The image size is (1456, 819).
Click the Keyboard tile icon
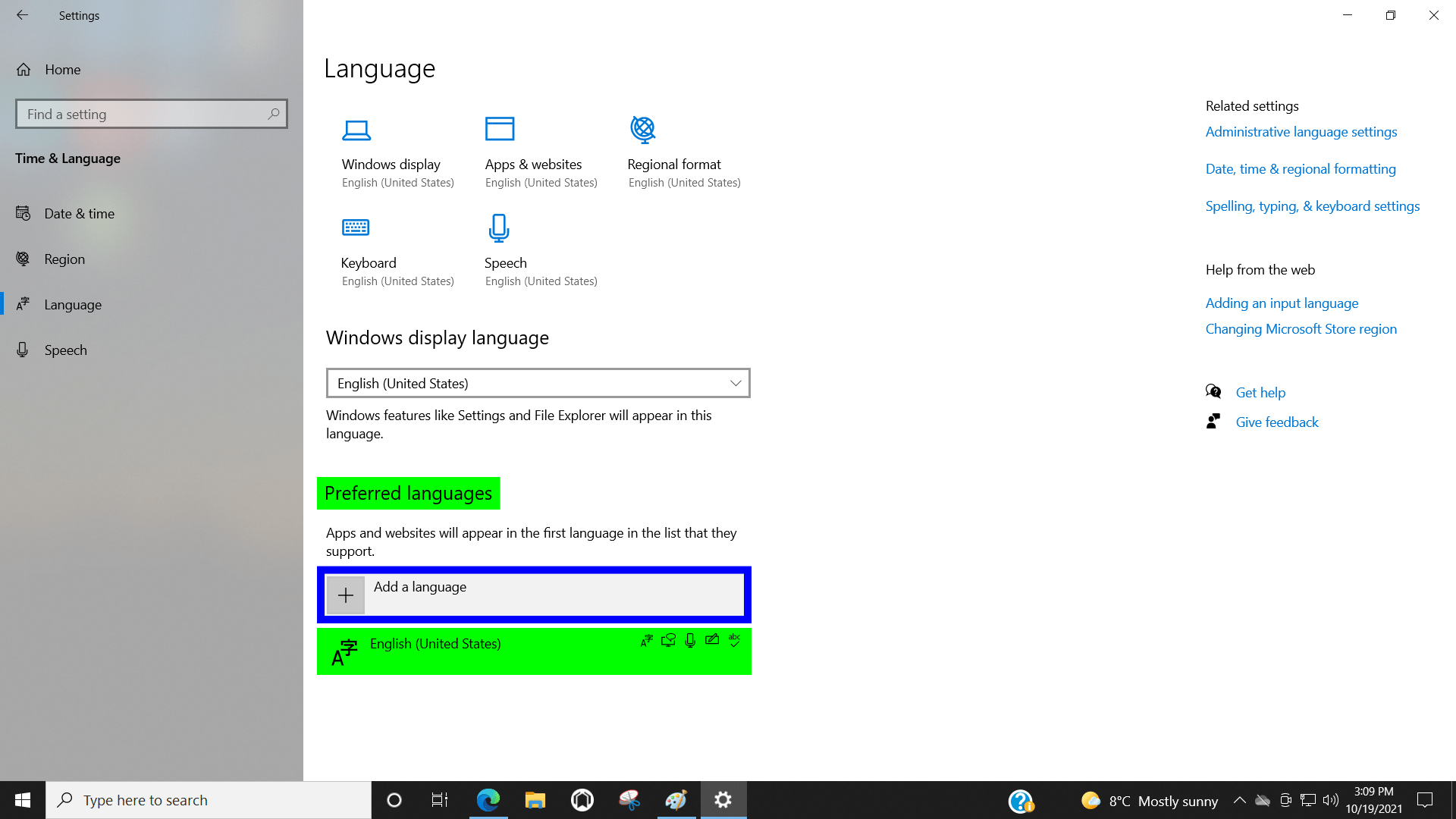[x=356, y=227]
